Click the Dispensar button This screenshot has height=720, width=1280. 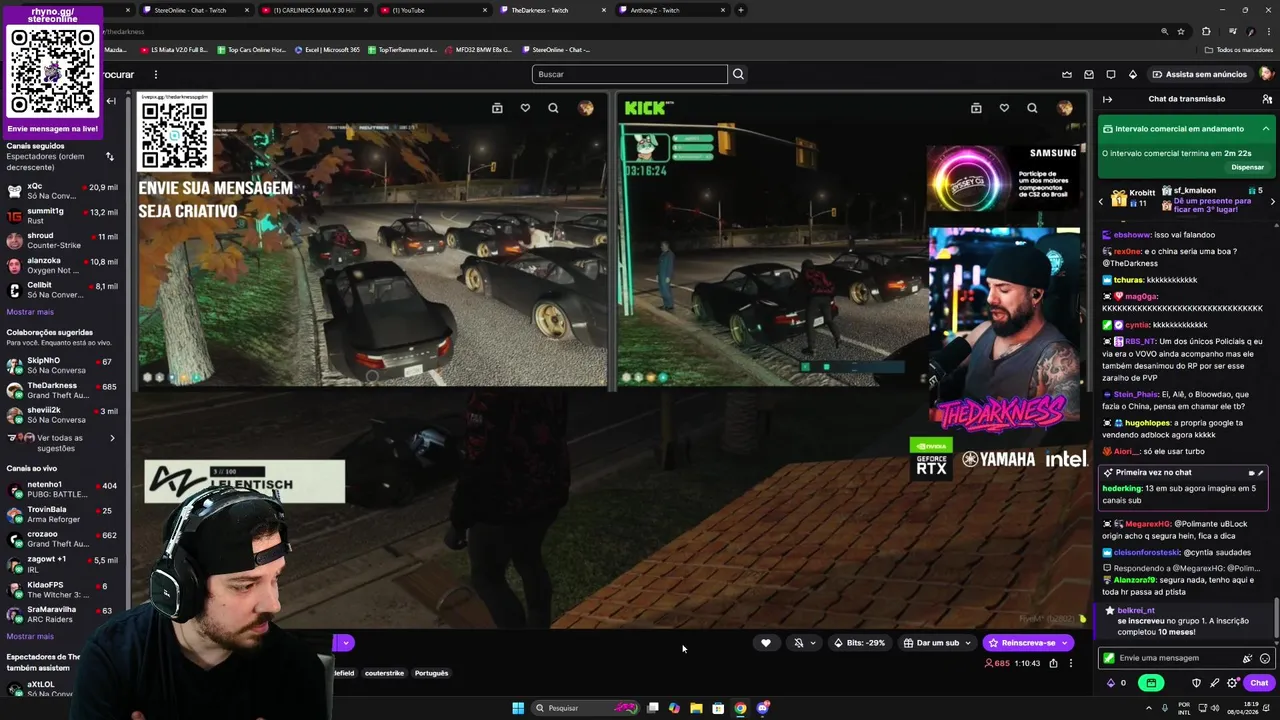pyautogui.click(x=1247, y=167)
